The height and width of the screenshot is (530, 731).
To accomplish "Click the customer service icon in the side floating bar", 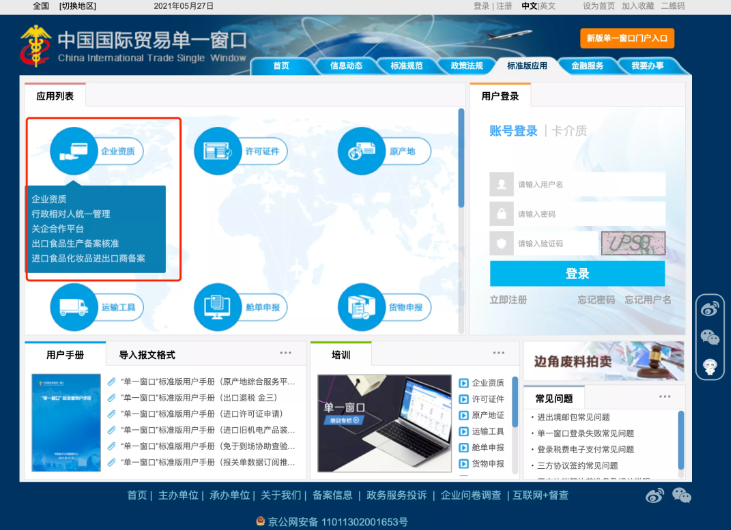I will 710,366.
